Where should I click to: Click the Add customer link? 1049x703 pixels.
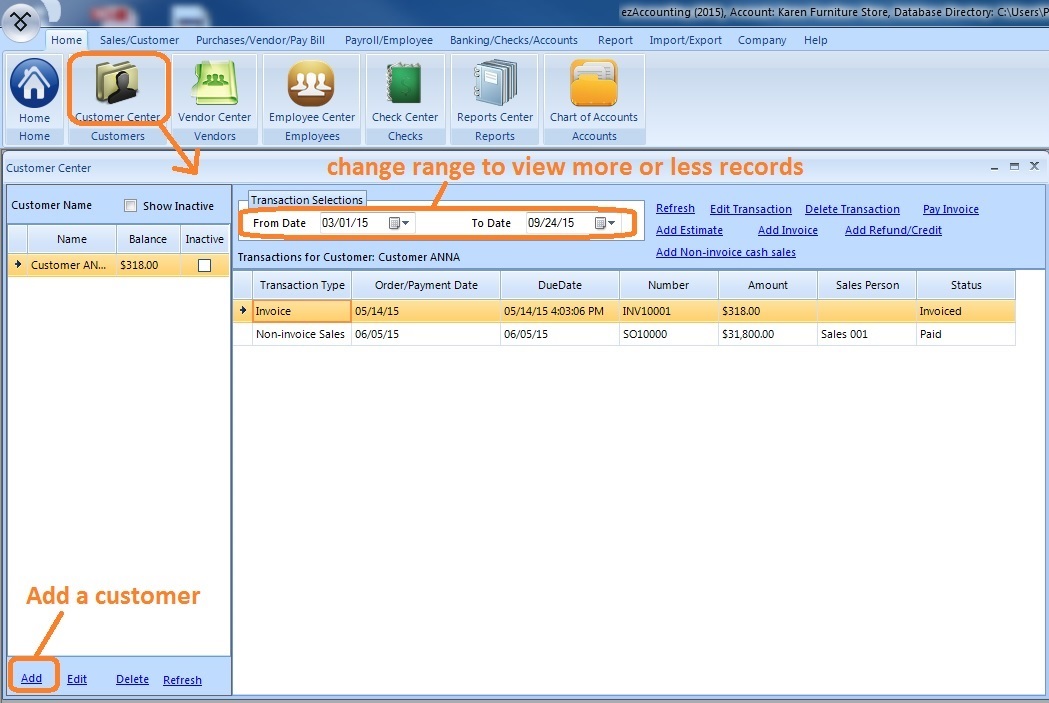[x=32, y=678]
